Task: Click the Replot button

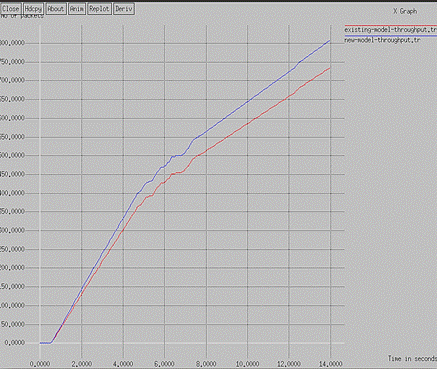Action: 99,9
